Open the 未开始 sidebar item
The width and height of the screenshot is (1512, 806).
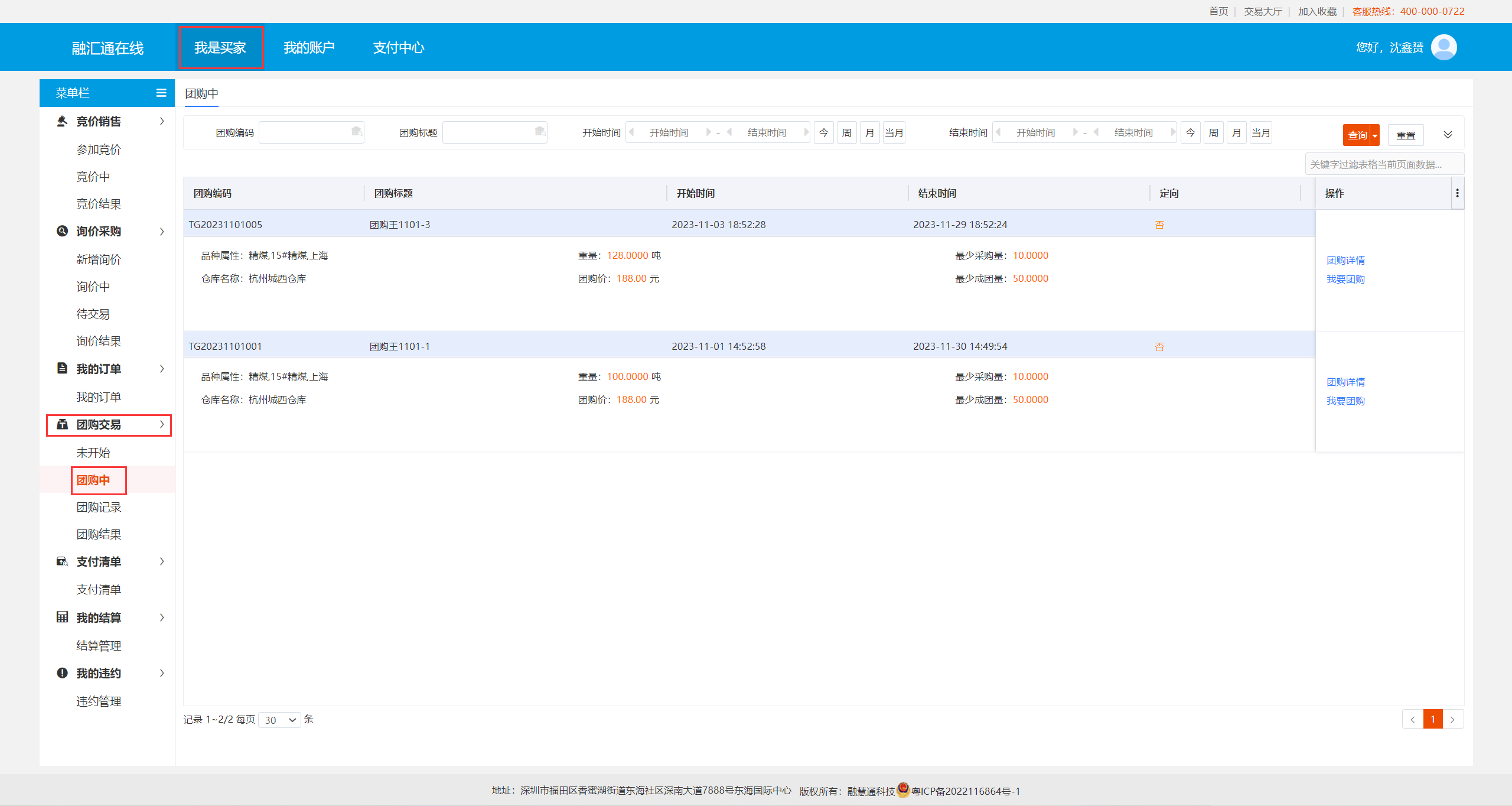(93, 453)
